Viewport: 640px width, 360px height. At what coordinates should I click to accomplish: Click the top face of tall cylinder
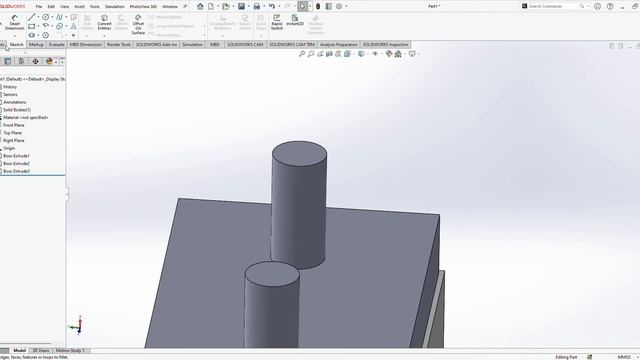point(299,153)
